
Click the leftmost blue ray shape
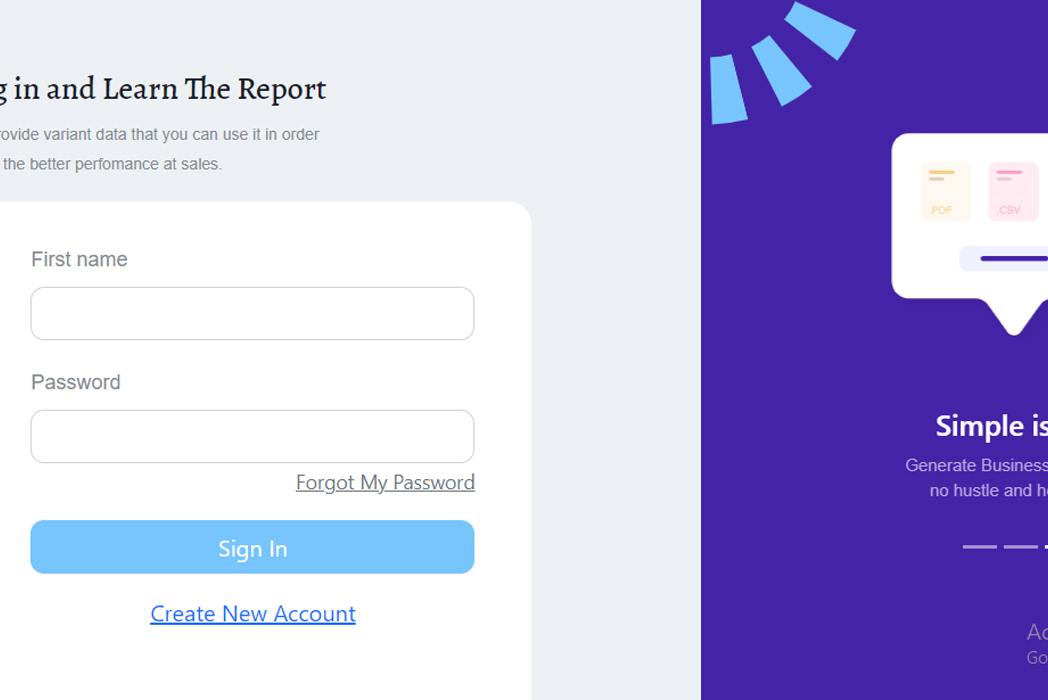728,90
